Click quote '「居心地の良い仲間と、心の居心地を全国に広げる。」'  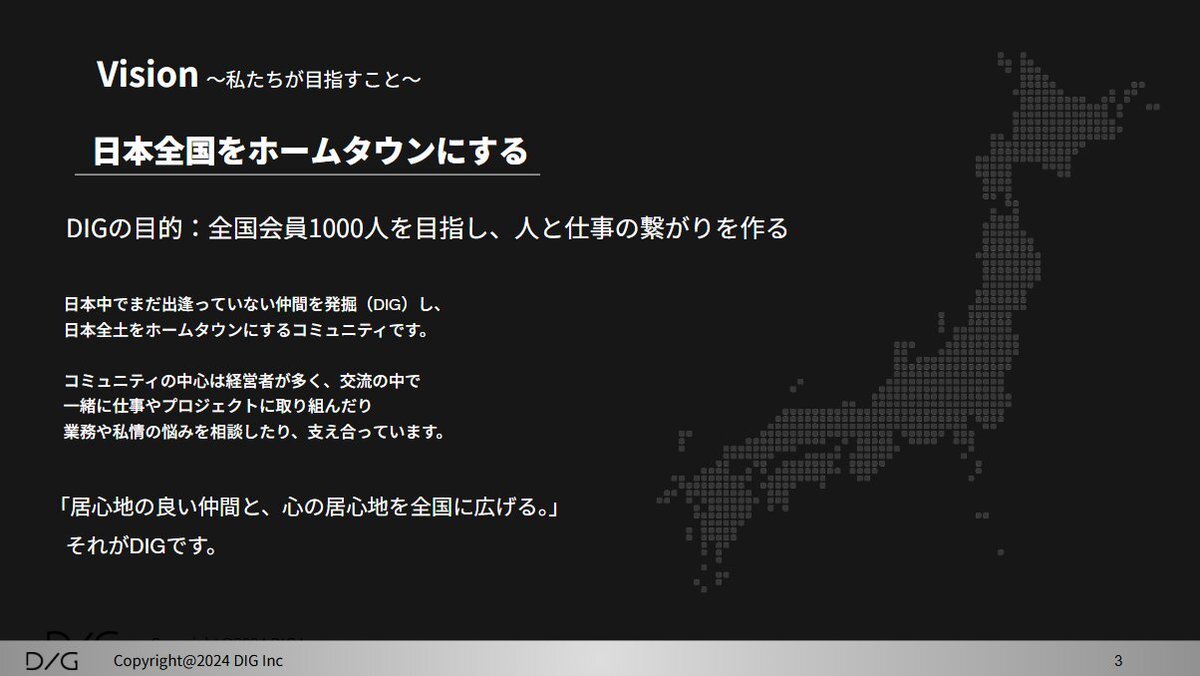(309, 507)
